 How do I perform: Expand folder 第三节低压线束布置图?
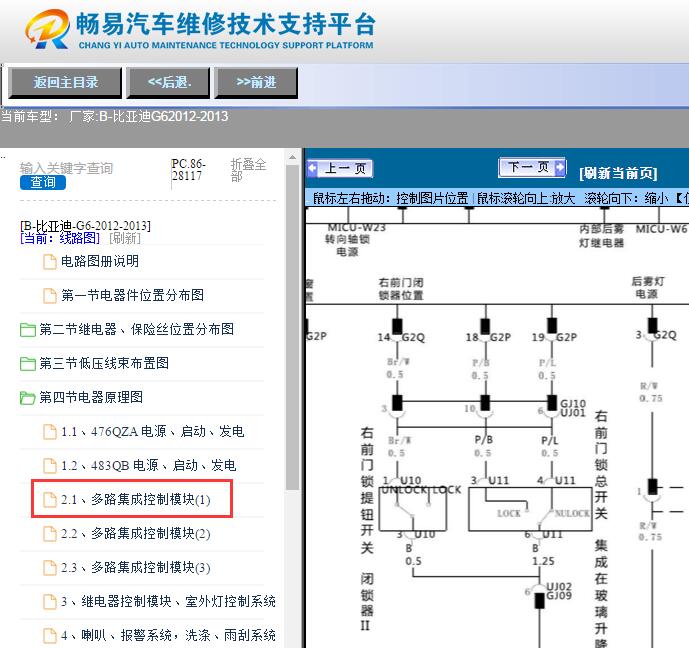coord(104,363)
